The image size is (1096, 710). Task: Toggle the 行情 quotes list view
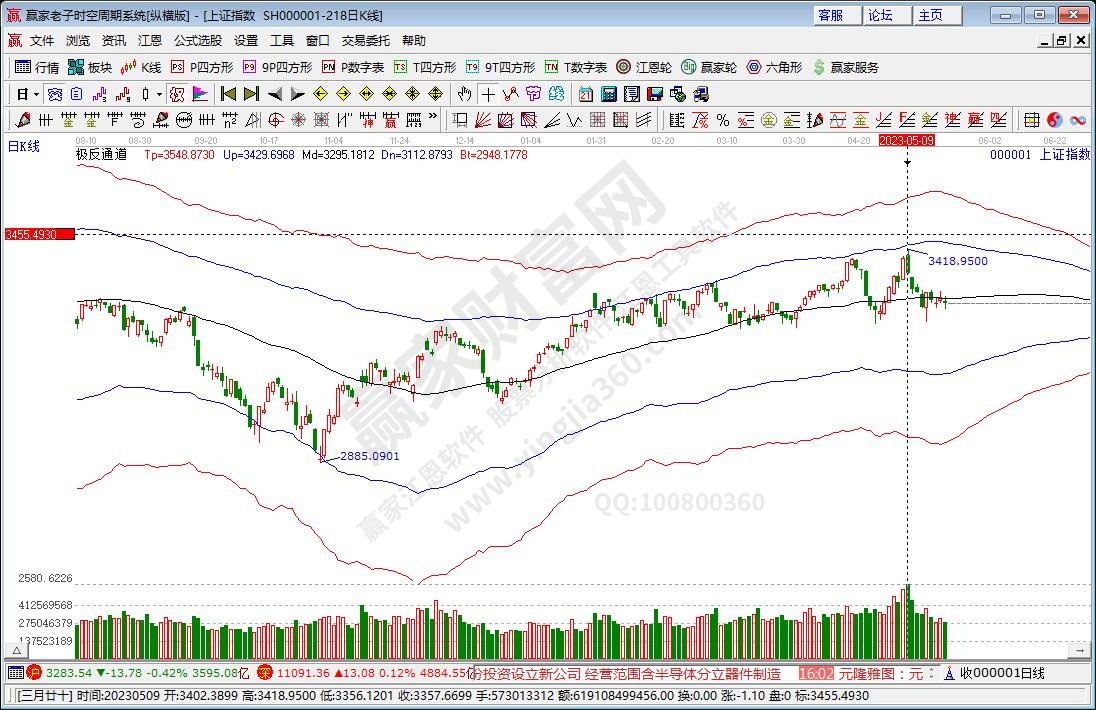coord(37,67)
